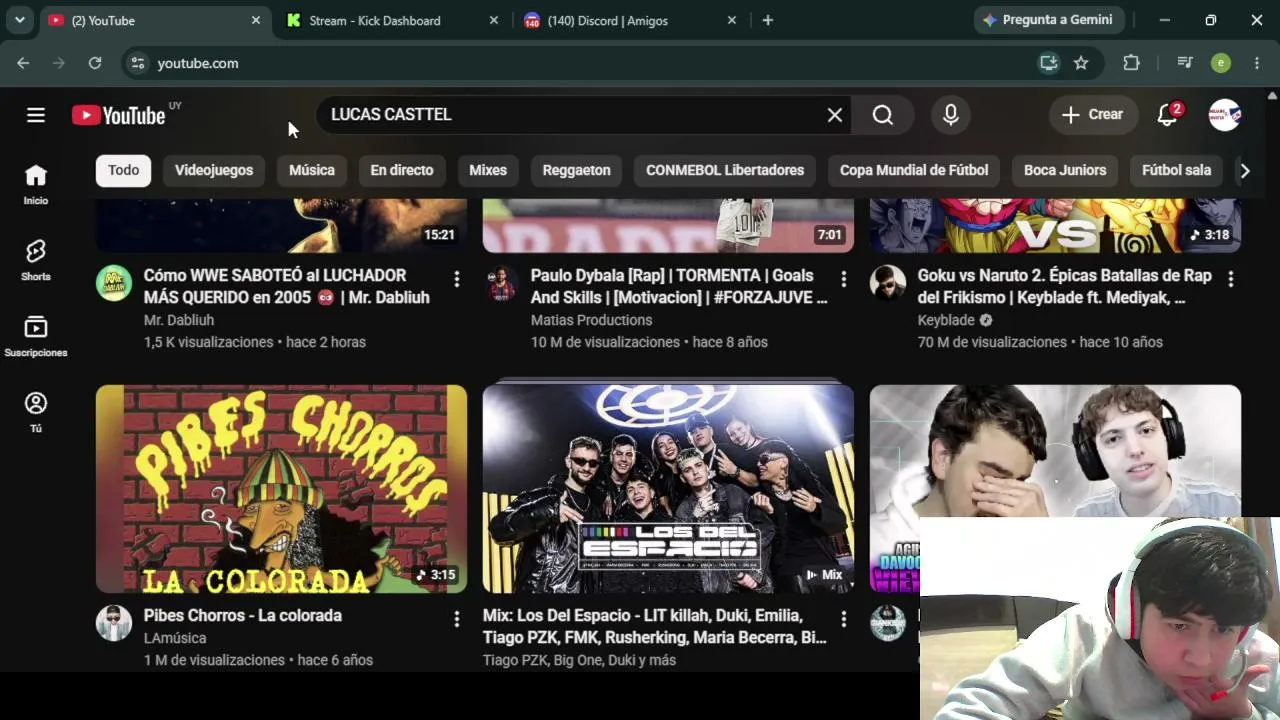Bookmark this page with the star
1280x720 pixels.
tap(1081, 63)
